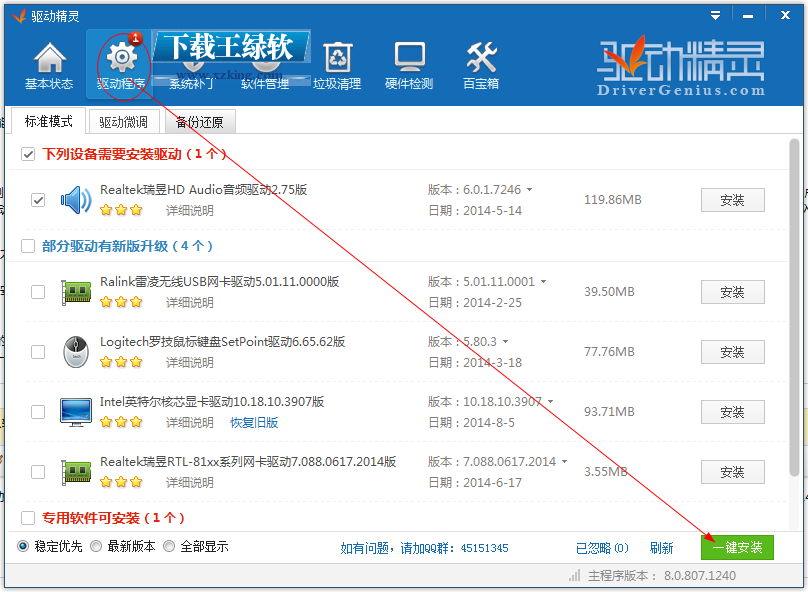Expand version dropdown 6.0.1.7246
Screen dimensions: 808x592
[529, 190]
